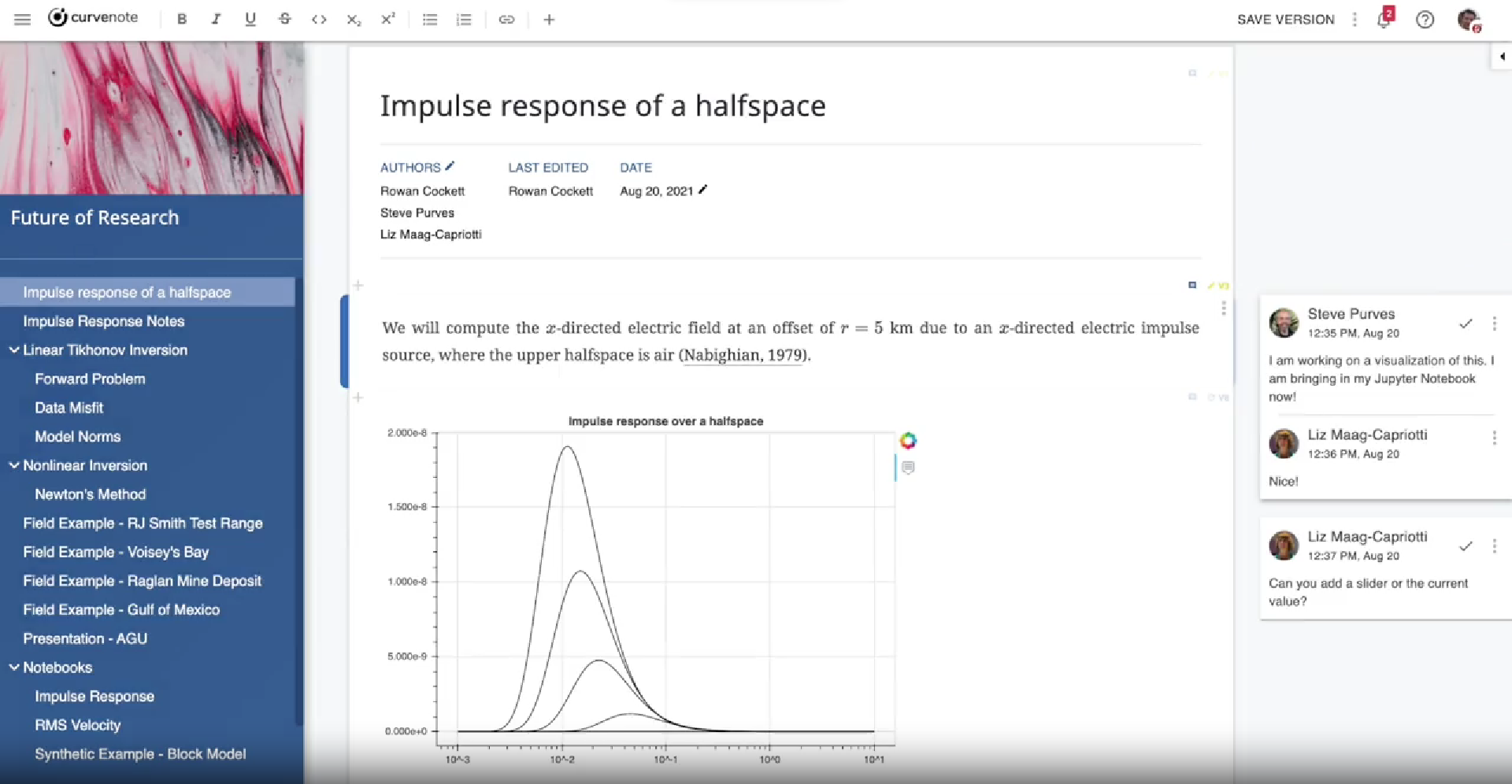Apply subscript formatting
The height and width of the screenshot is (784, 1512).
[x=354, y=20]
